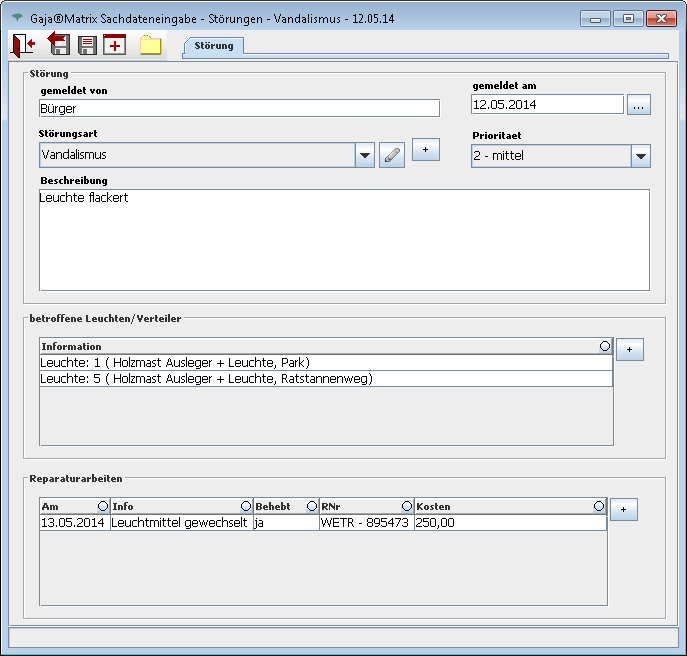Add affected Leuchte with the plus button
This screenshot has width=687, height=656.
click(x=630, y=349)
